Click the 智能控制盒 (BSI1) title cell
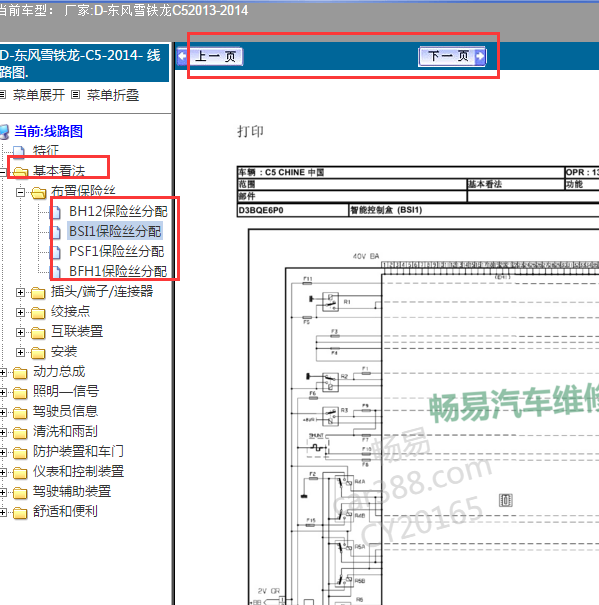Screen dimensions: 599x605 click(474, 210)
